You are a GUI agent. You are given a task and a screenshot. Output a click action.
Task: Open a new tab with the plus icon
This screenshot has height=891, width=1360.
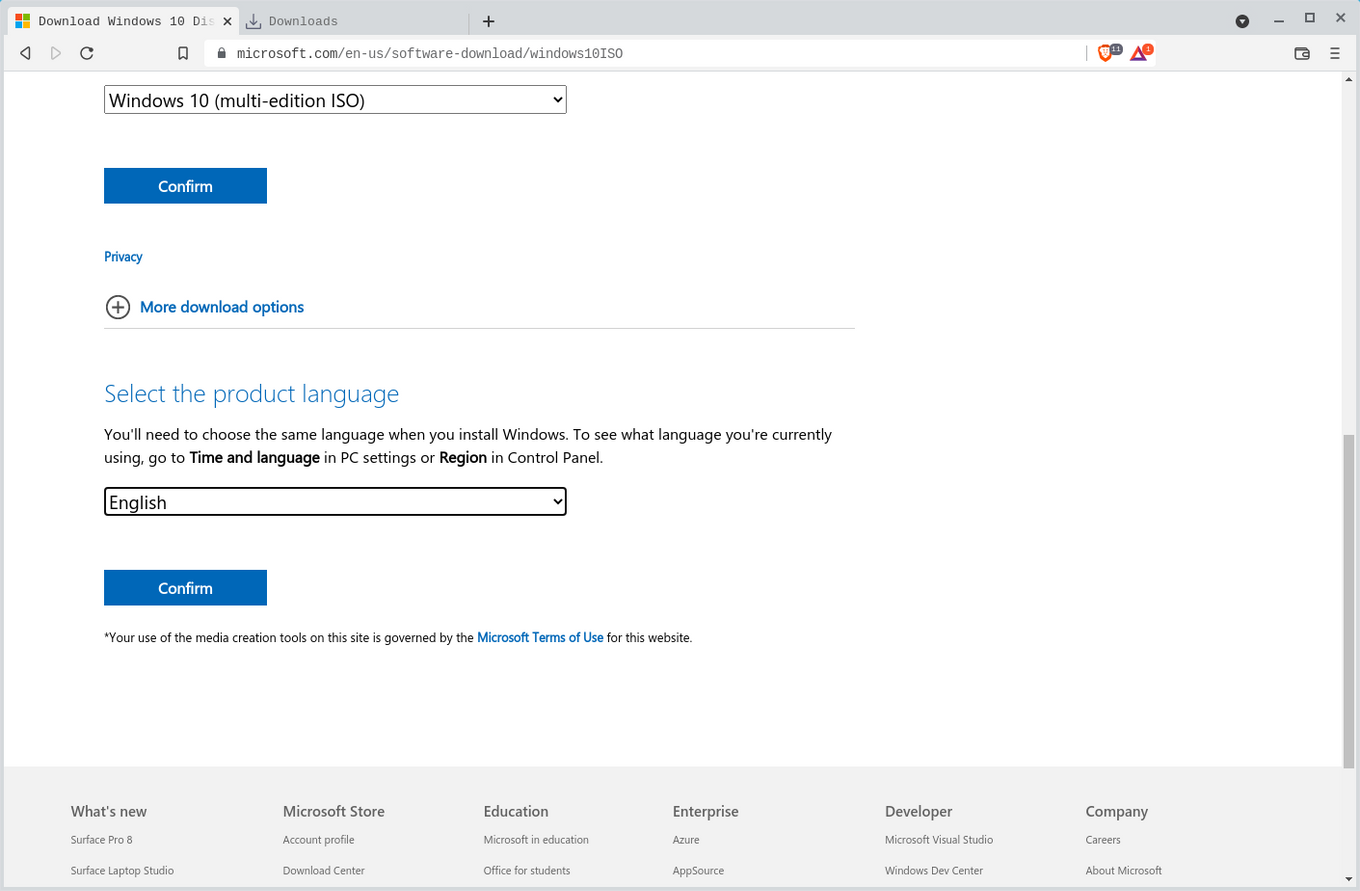coord(488,21)
